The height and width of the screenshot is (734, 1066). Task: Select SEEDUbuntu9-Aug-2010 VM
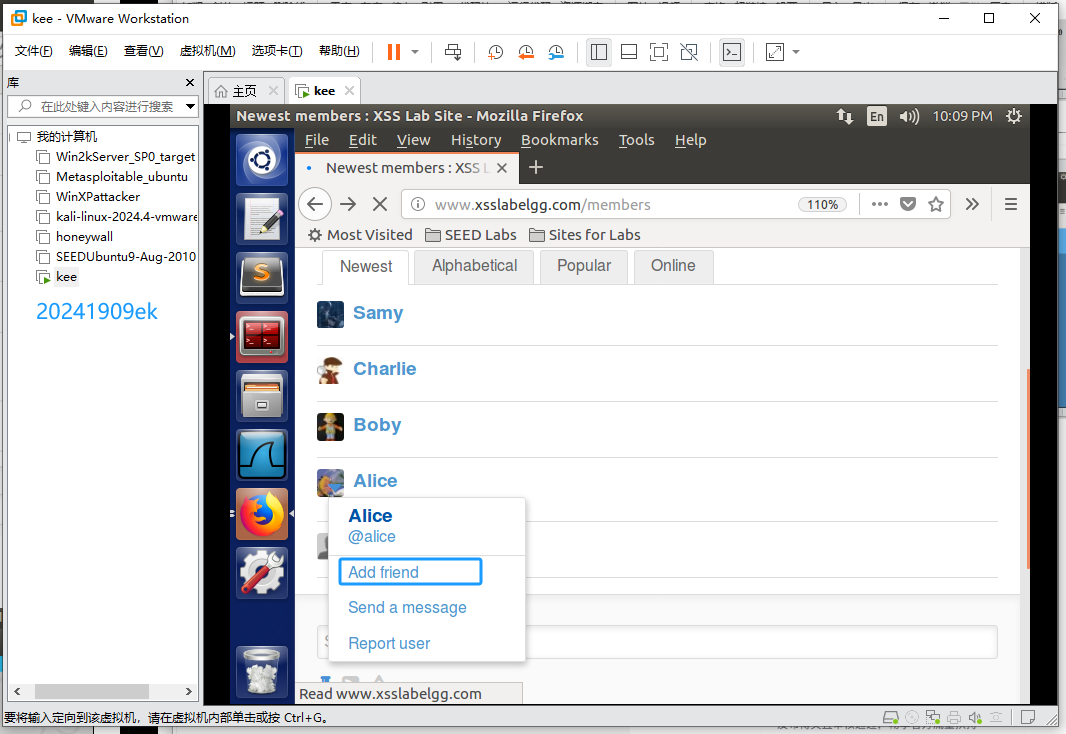126,257
